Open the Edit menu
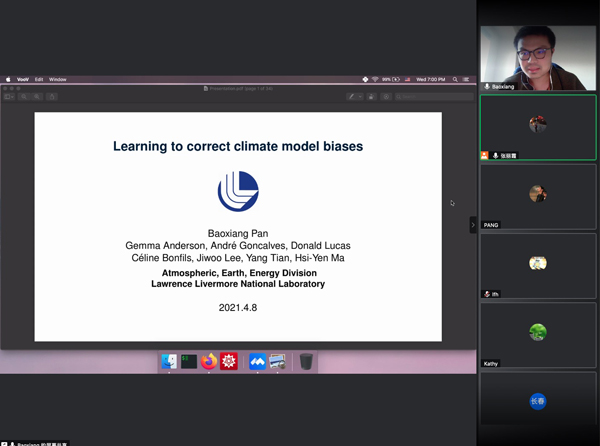Viewport: 600px width, 446px height. pos(39,80)
